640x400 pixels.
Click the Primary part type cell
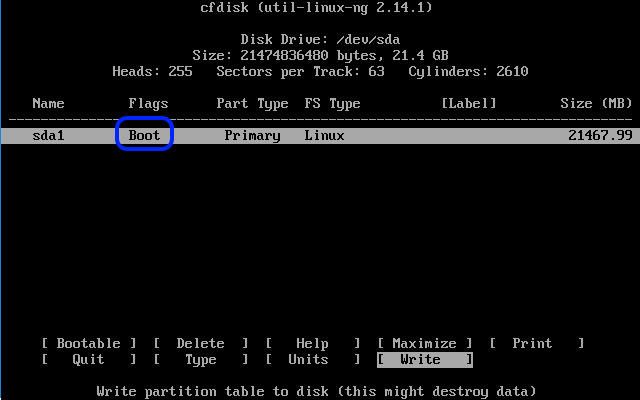(x=252, y=135)
